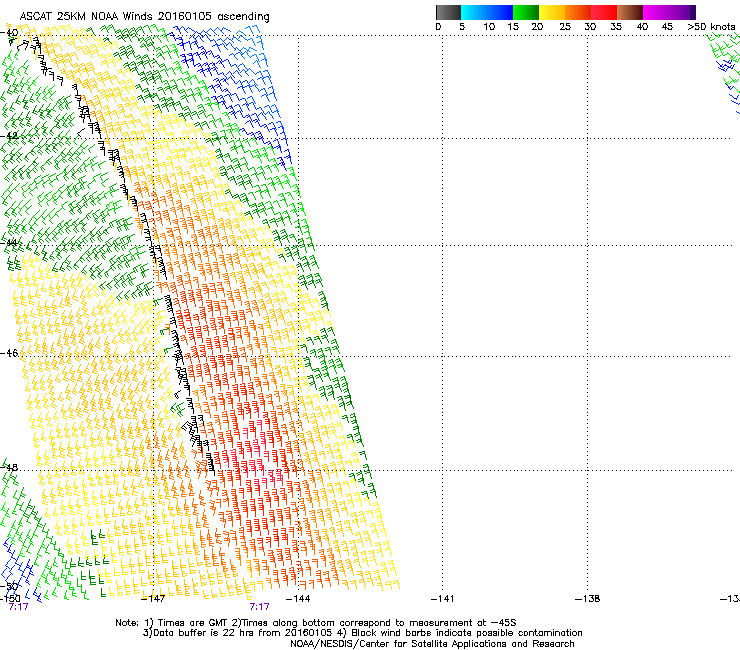This screenshot has width=740, height=650.
Task: Click the legend scale number "15"
Action: coord(513,27)
